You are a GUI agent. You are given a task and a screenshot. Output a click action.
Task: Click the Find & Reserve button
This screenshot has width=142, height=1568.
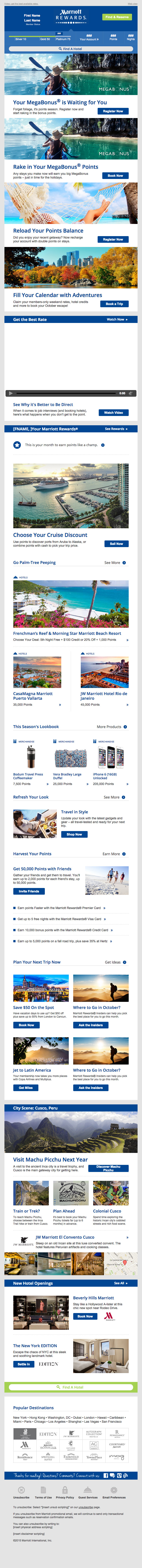(116, 17)
